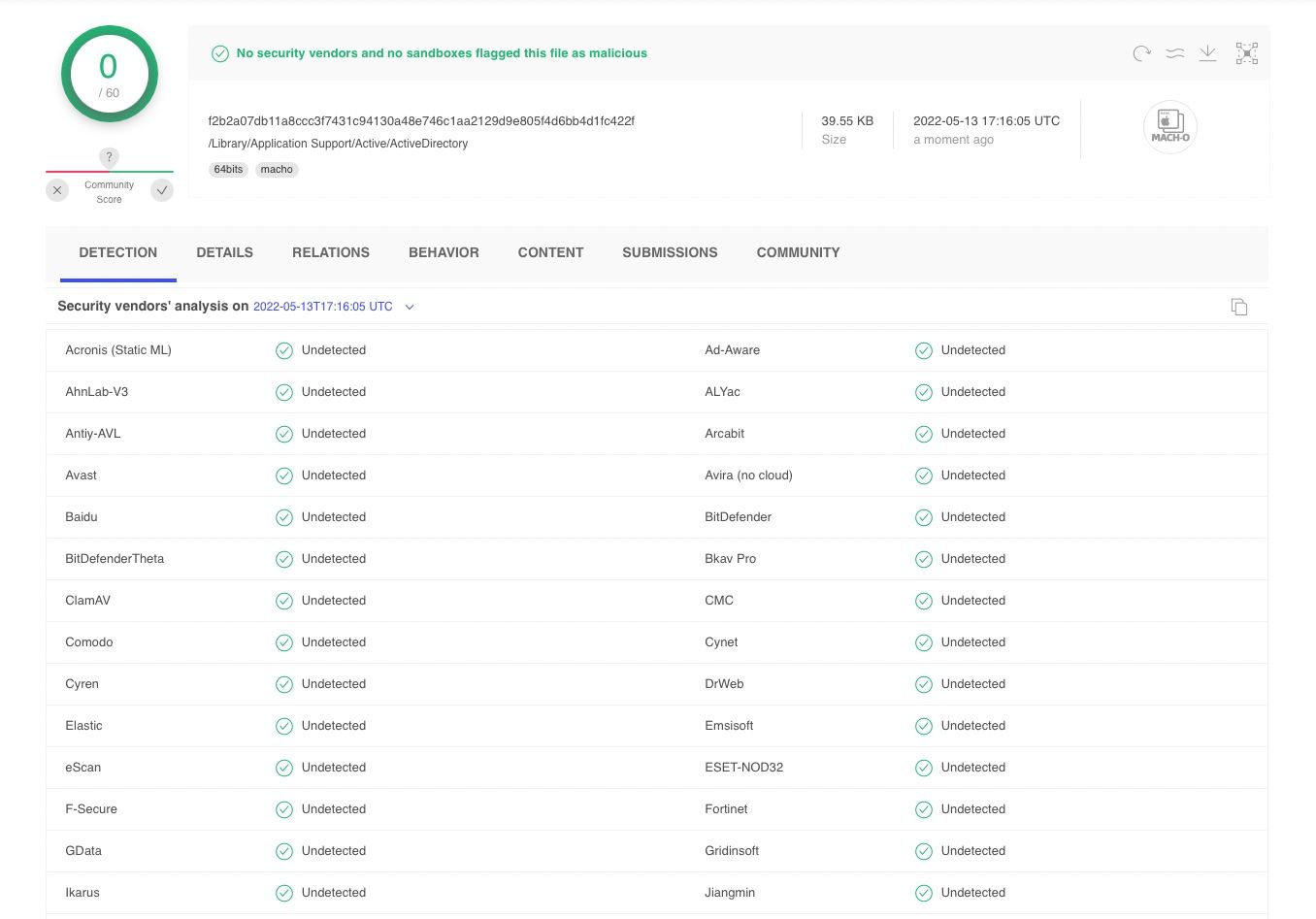The image size is (1316, 919).
Task: Open the 2022-05-13T17:16:05 UTC analysis date selector
Action: [323, 307]
